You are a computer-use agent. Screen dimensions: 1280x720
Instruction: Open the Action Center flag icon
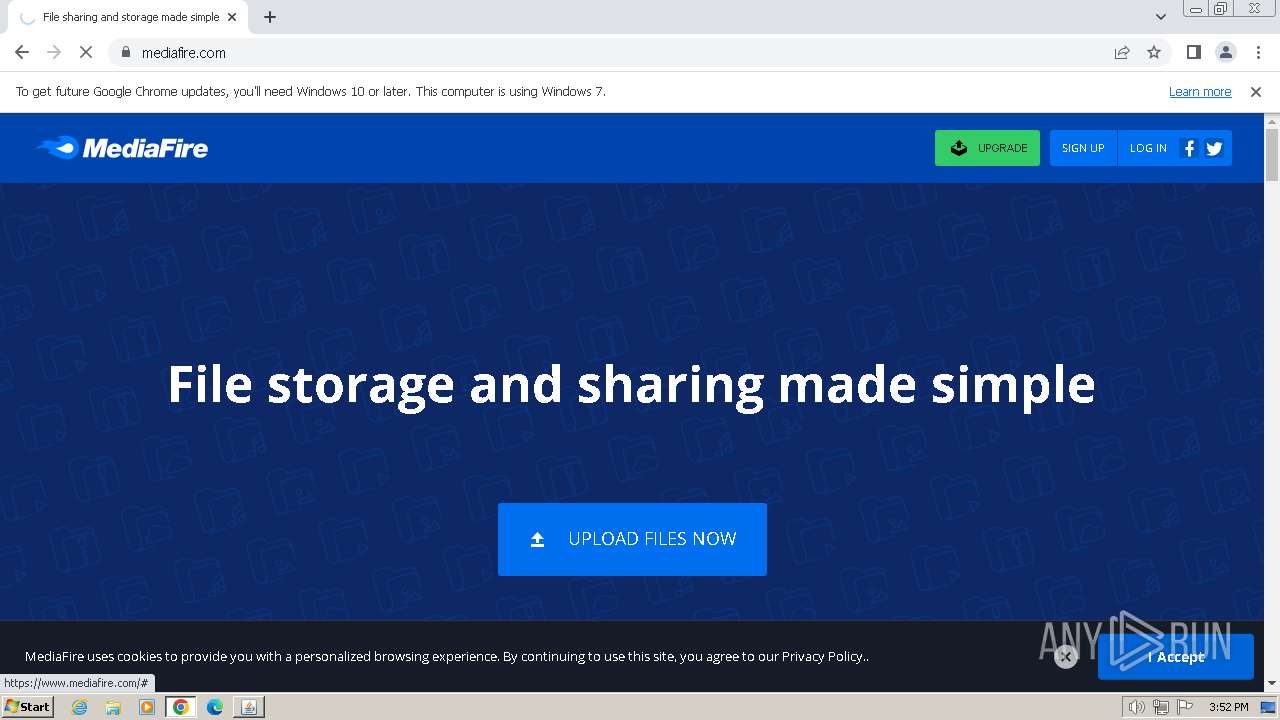(1185, 707)
